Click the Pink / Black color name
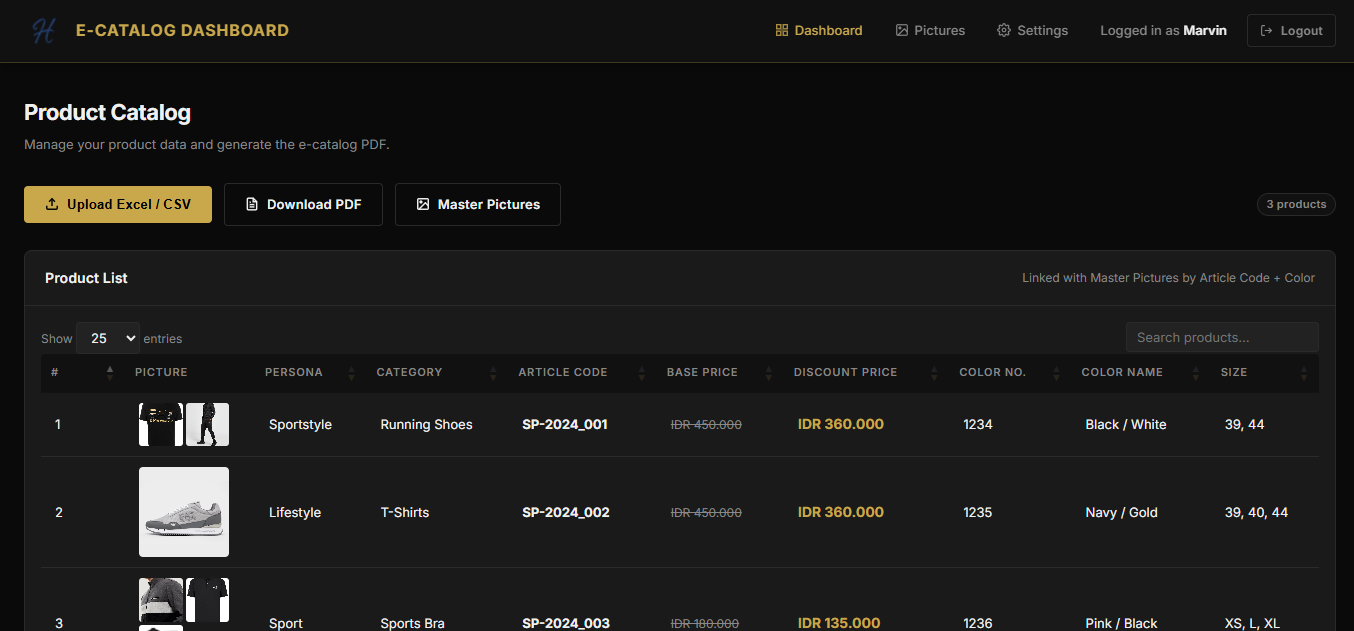Image resolution: width=1354 pixels, height=631 pixels. click(x=1121, y=623)
